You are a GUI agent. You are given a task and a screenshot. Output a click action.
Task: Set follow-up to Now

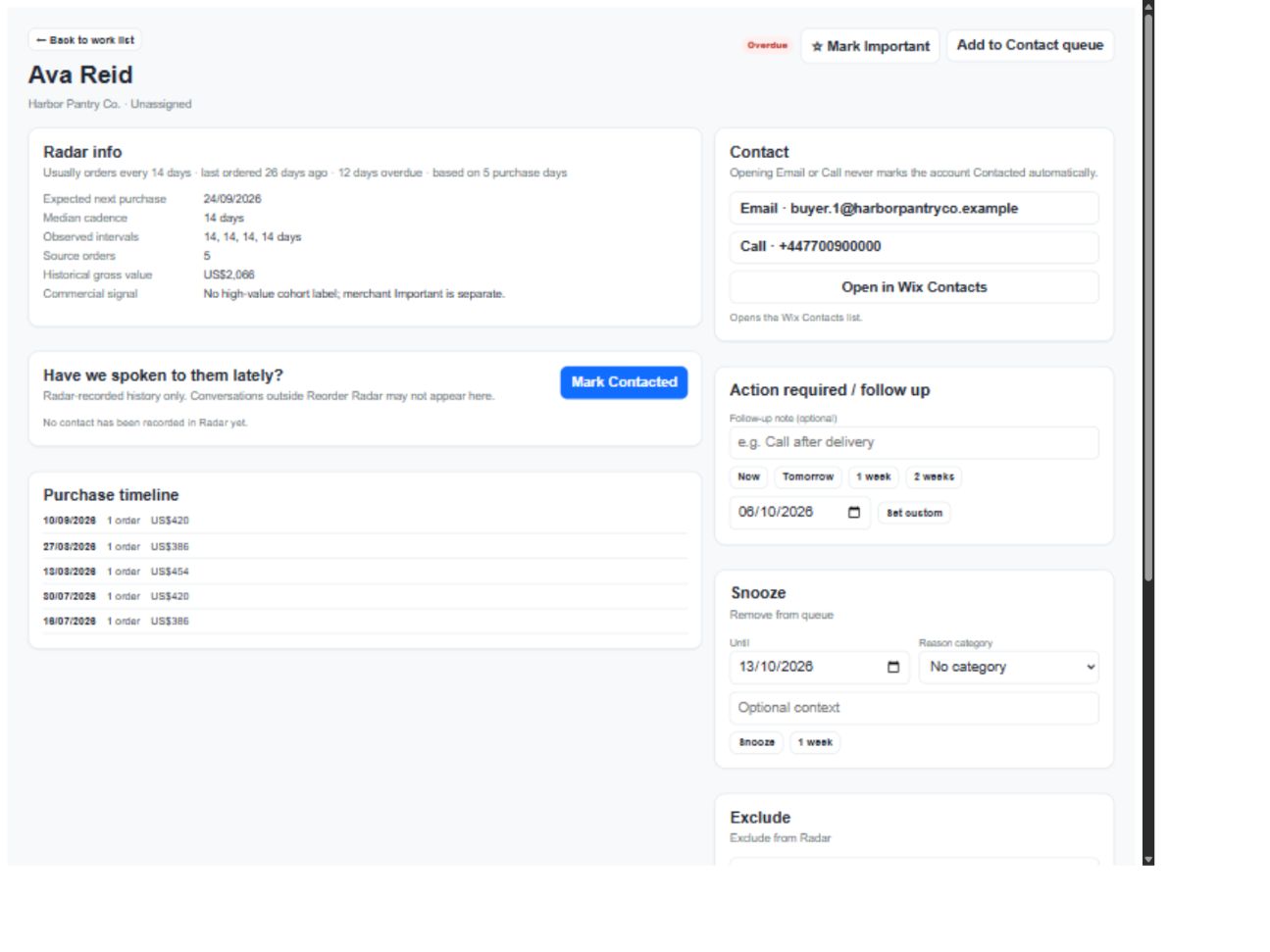(x=748, y=476)
